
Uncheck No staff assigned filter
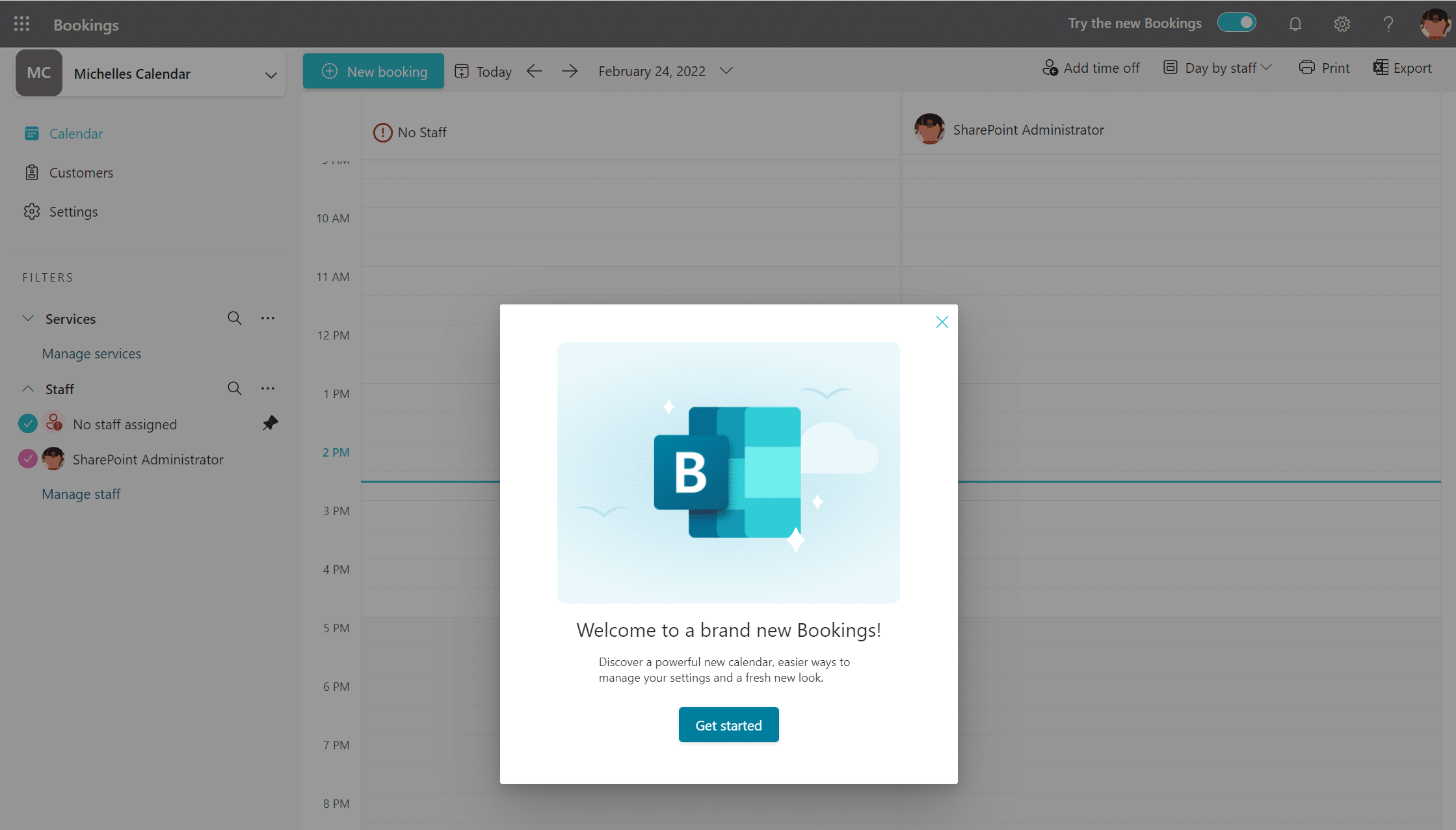pyautogui.click(x=28, y=423)
